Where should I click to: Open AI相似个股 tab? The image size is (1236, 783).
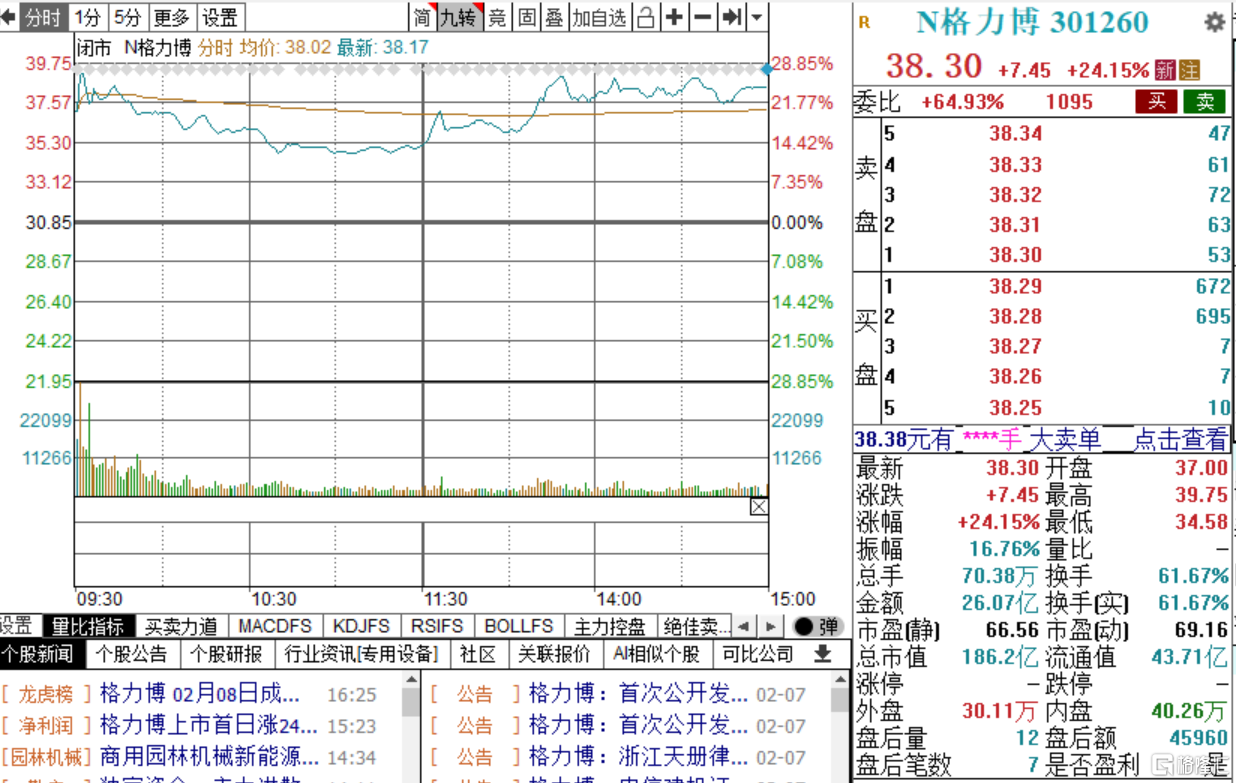coord(656,654)
